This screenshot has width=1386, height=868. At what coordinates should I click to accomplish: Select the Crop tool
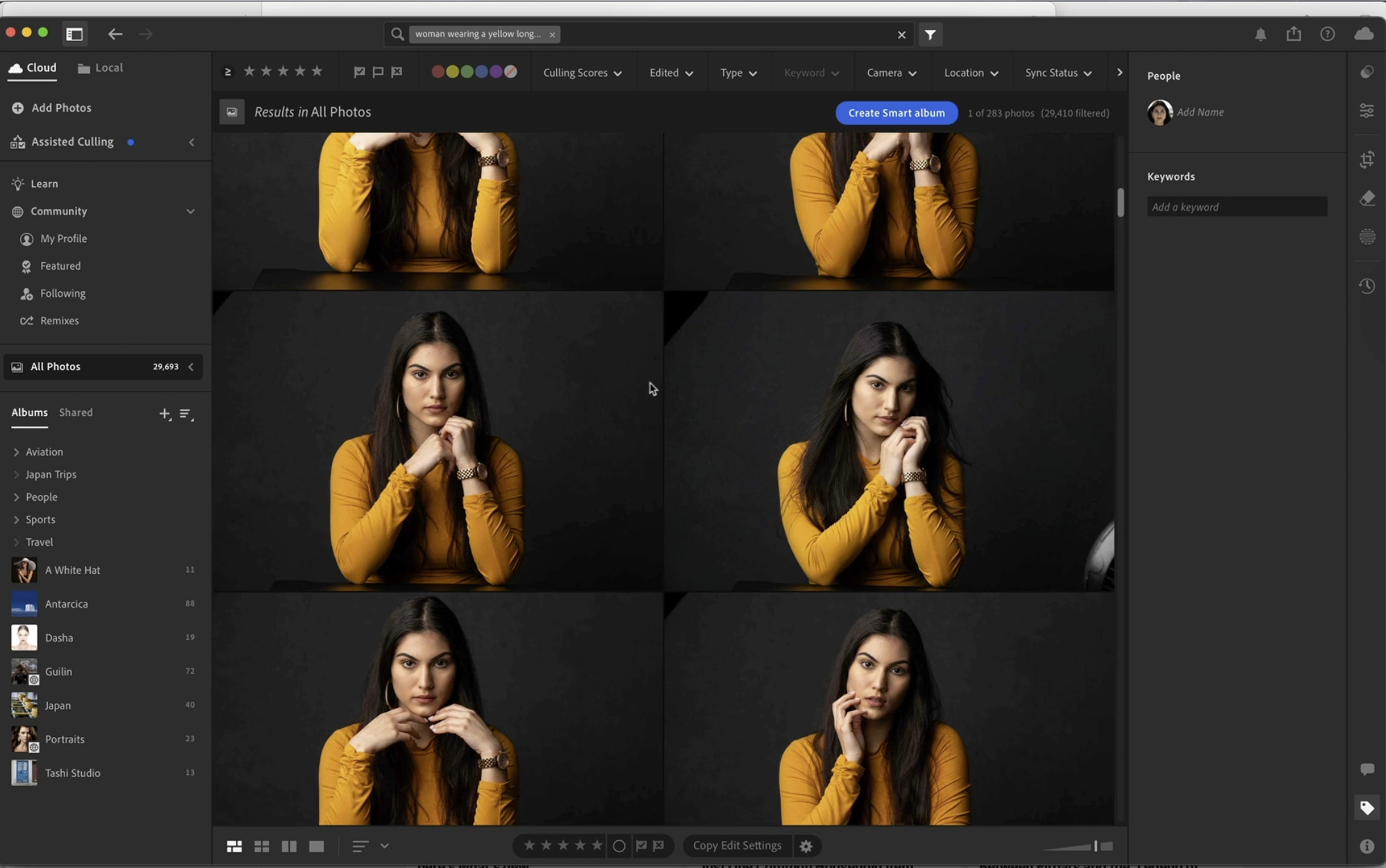(x=1367, y=159)
